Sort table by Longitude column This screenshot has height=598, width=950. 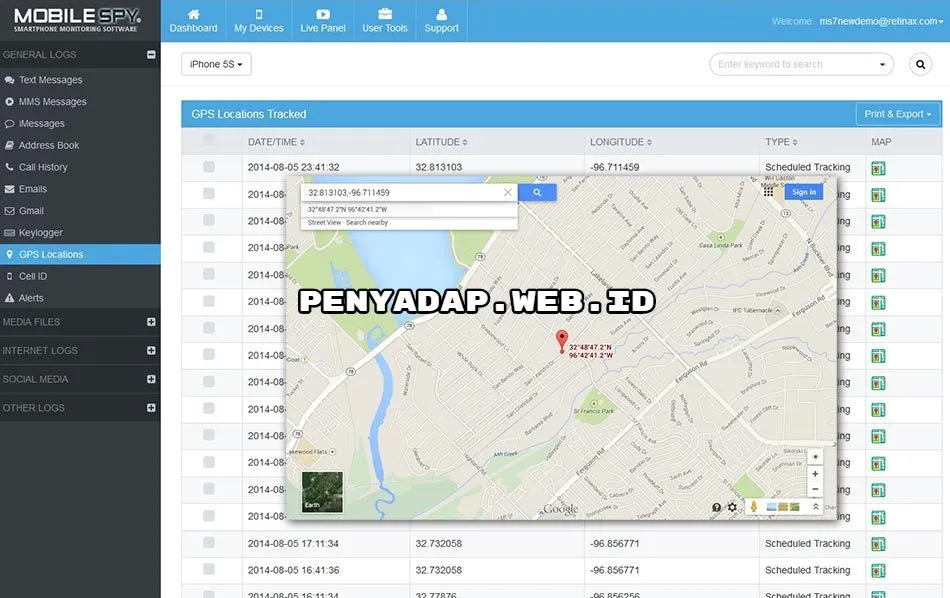620,142
